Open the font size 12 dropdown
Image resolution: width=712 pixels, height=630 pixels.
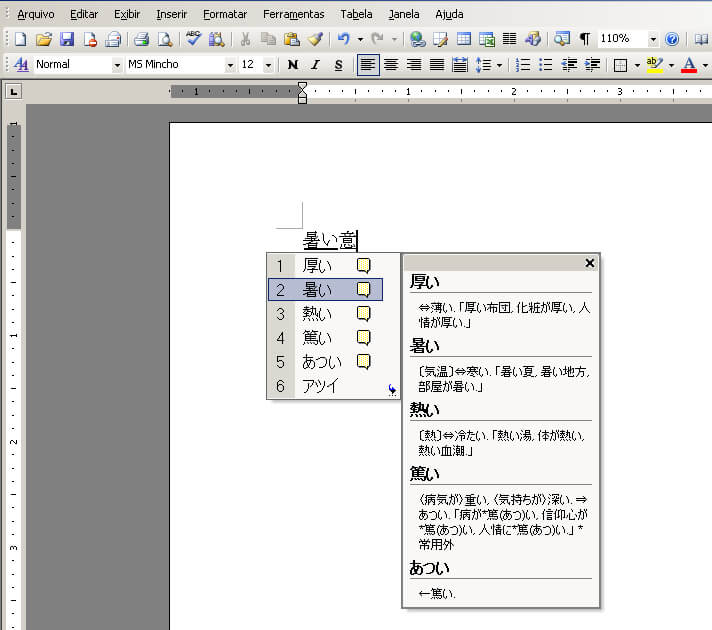[268, 65]
